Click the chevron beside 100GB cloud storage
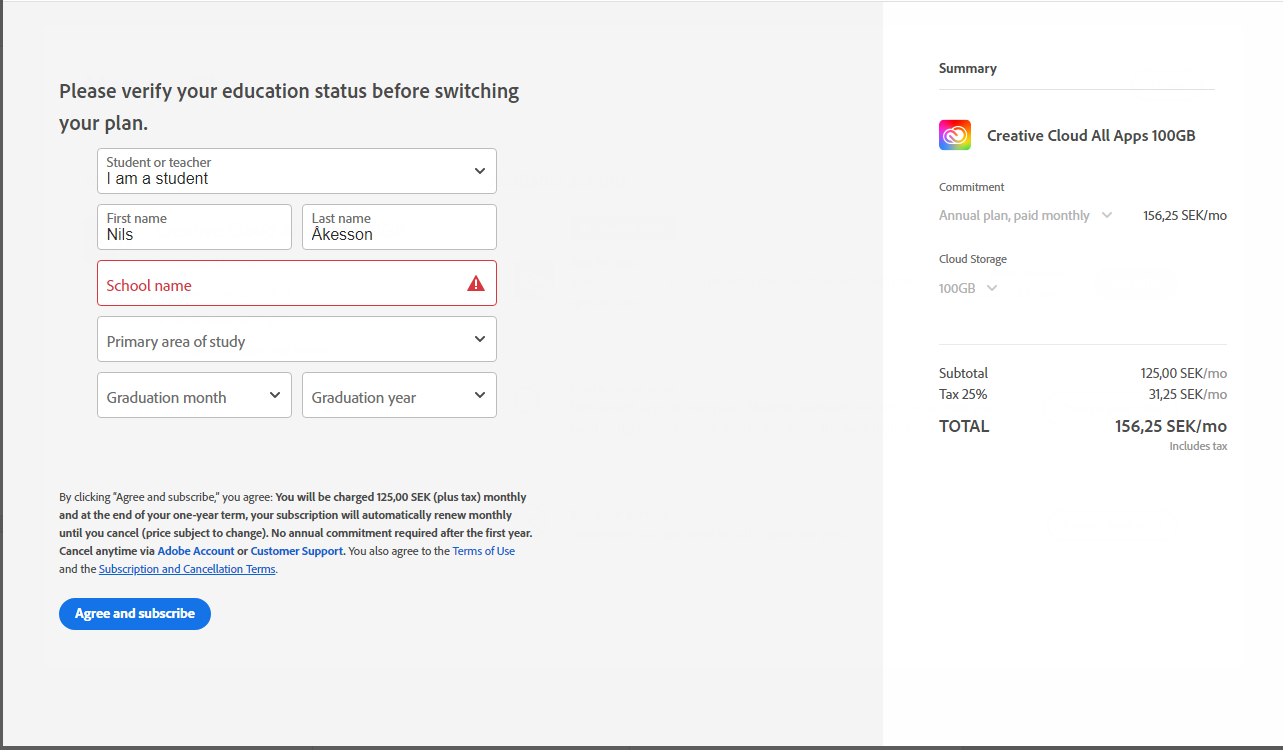 (994, 288)
